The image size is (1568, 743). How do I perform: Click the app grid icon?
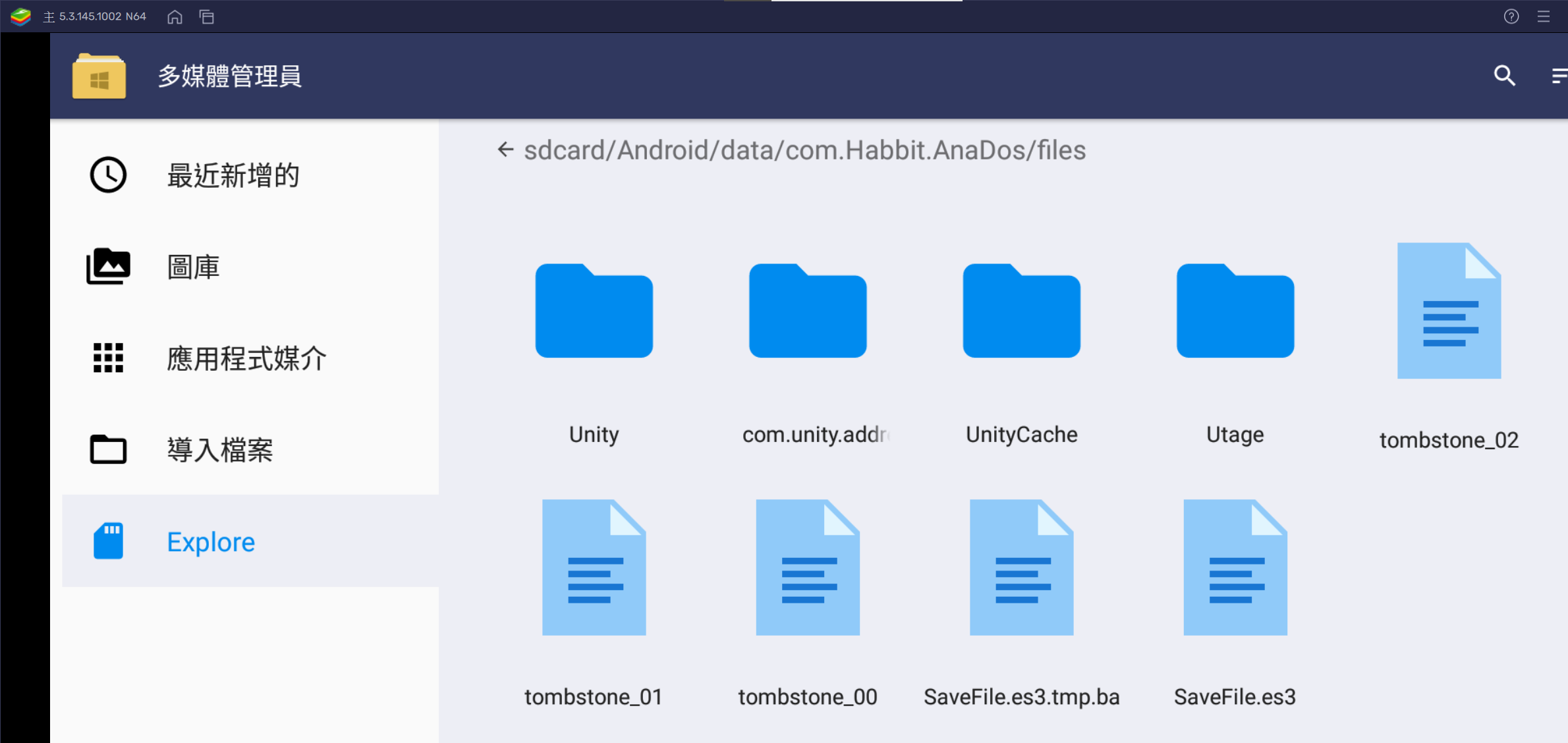108,358
